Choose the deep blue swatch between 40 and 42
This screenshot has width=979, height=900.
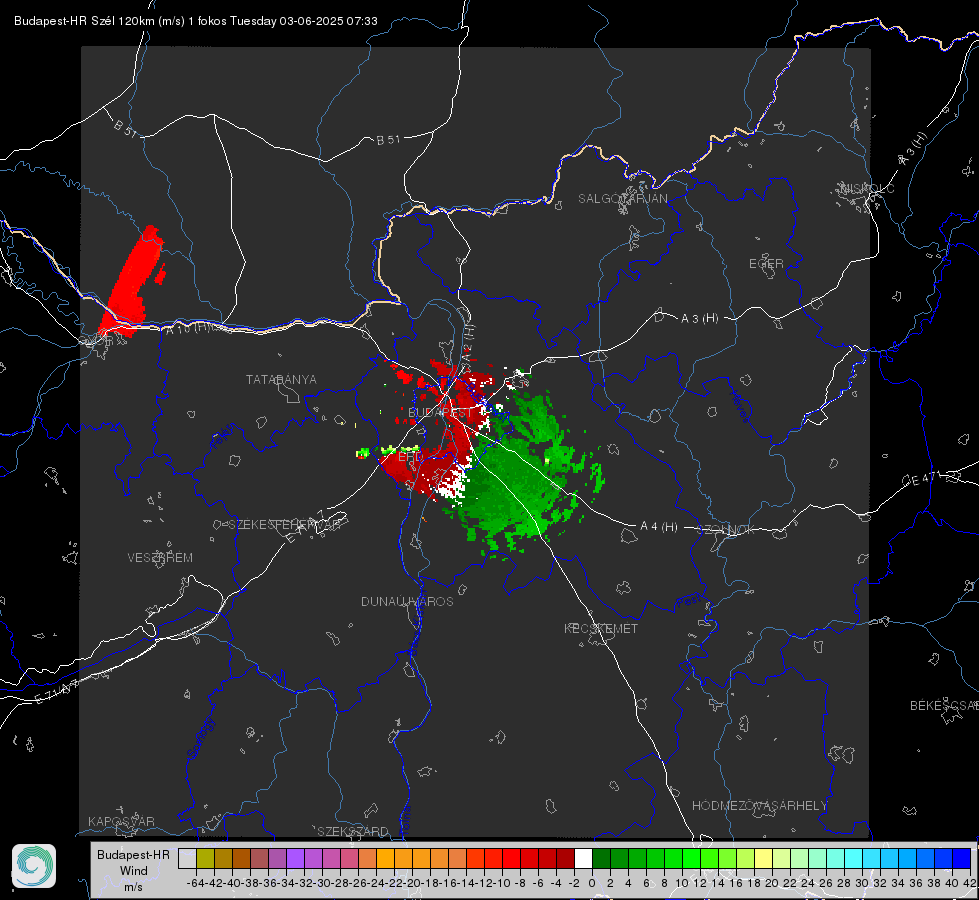point(962,859)
